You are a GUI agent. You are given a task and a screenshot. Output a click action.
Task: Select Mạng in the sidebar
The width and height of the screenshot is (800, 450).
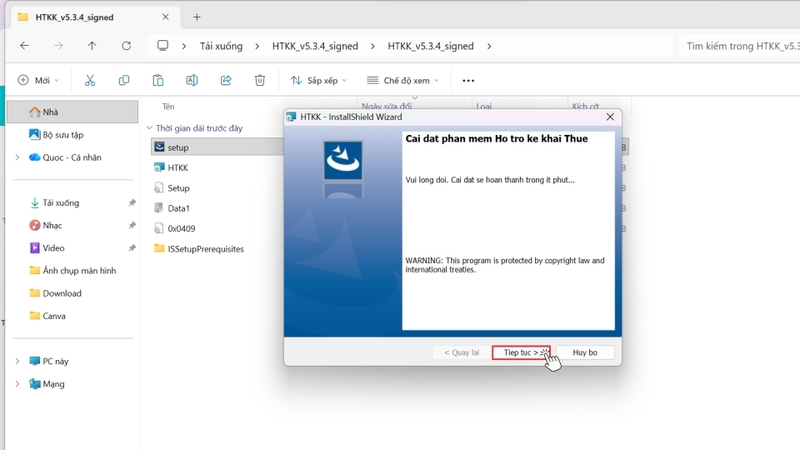(x=53, y=384)
